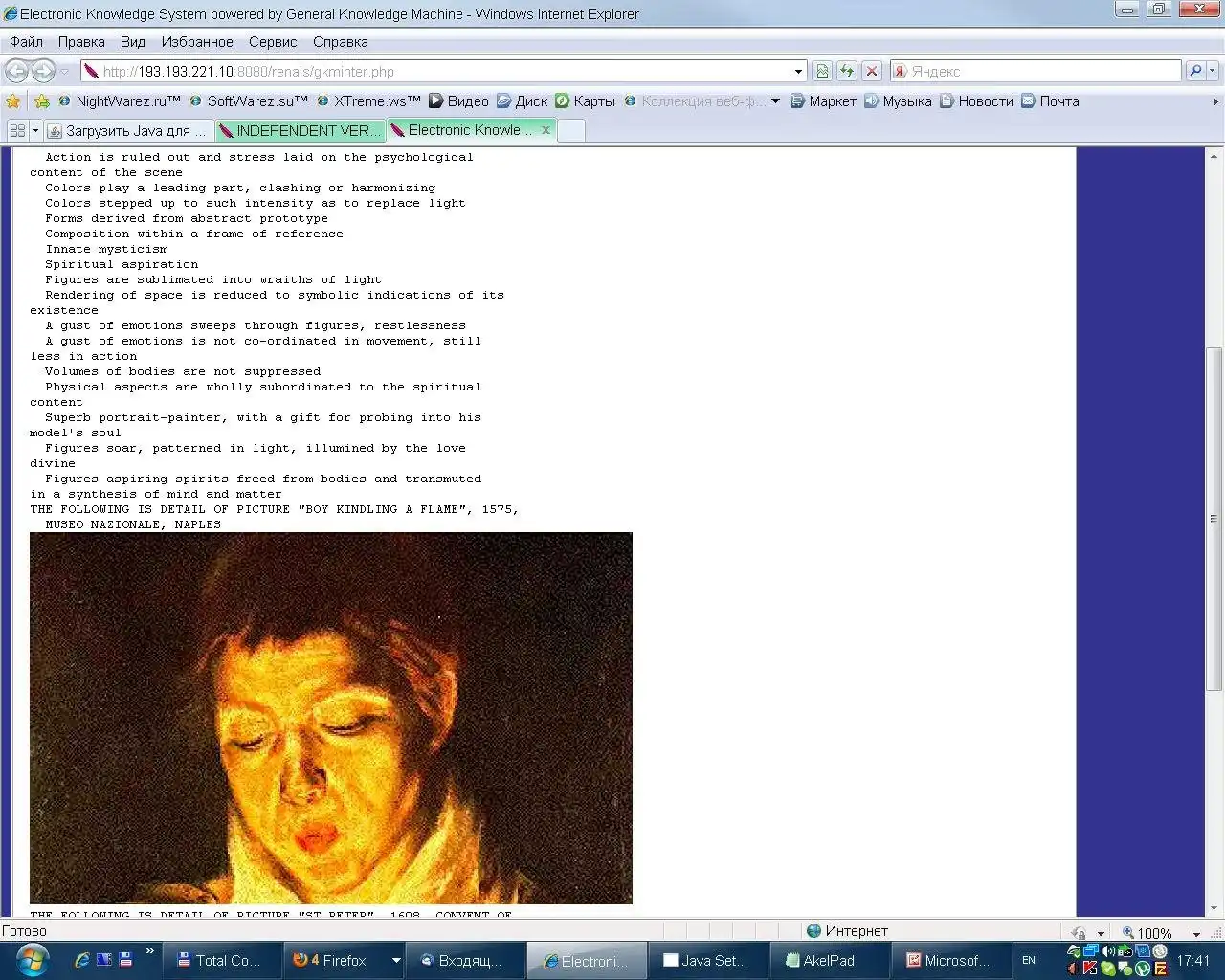The width and height of the screenshot is (1225, 980).
Task: Open the Почта favorite link
Action: (1050, 100)
